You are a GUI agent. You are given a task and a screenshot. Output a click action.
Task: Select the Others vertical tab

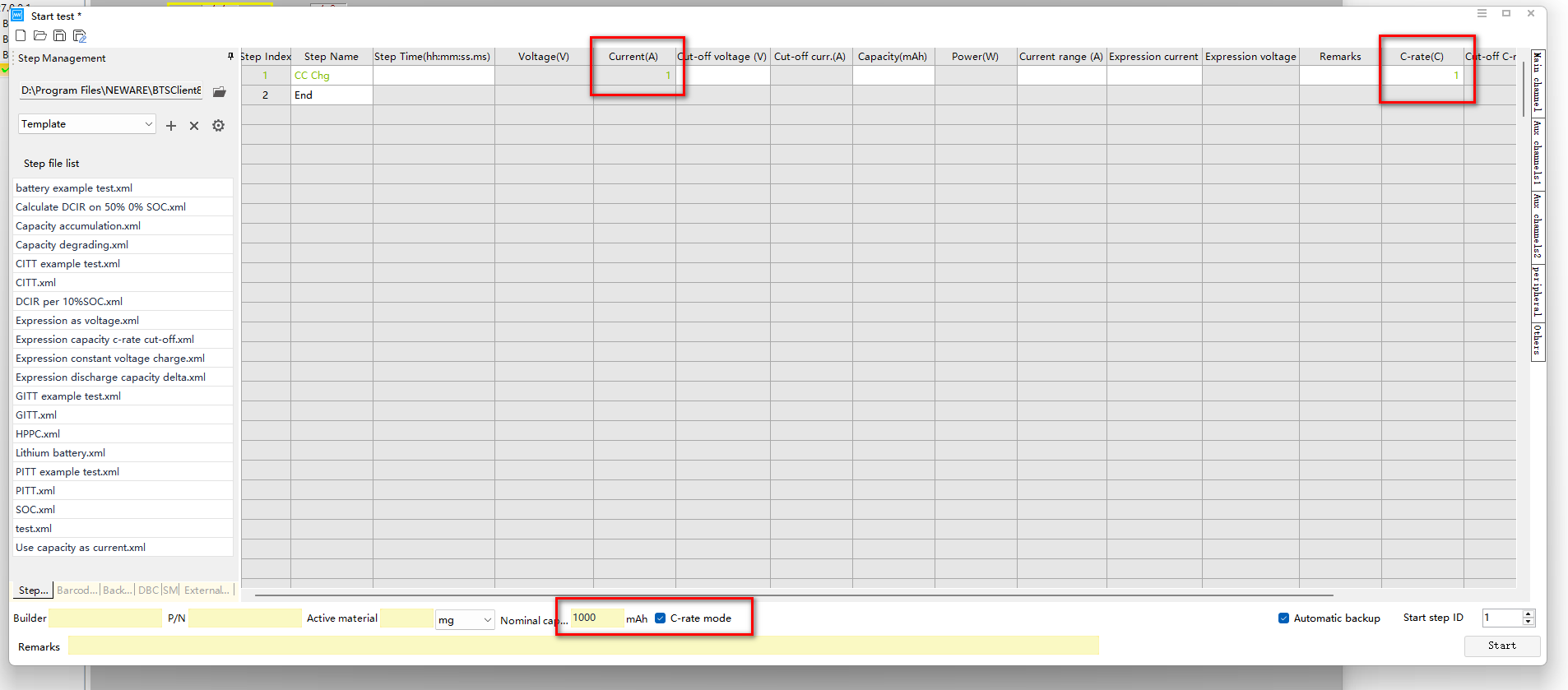pyautogui.click(x=1537, y=340)
